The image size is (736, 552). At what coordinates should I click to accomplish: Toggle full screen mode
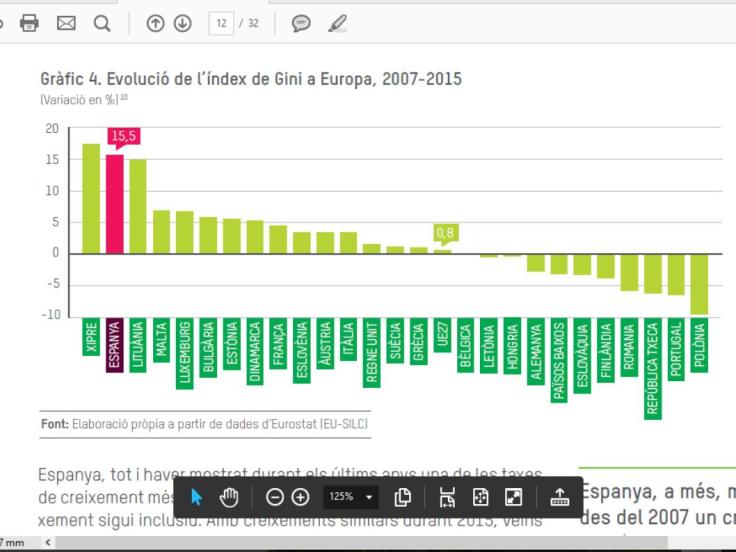pos(513,497)
